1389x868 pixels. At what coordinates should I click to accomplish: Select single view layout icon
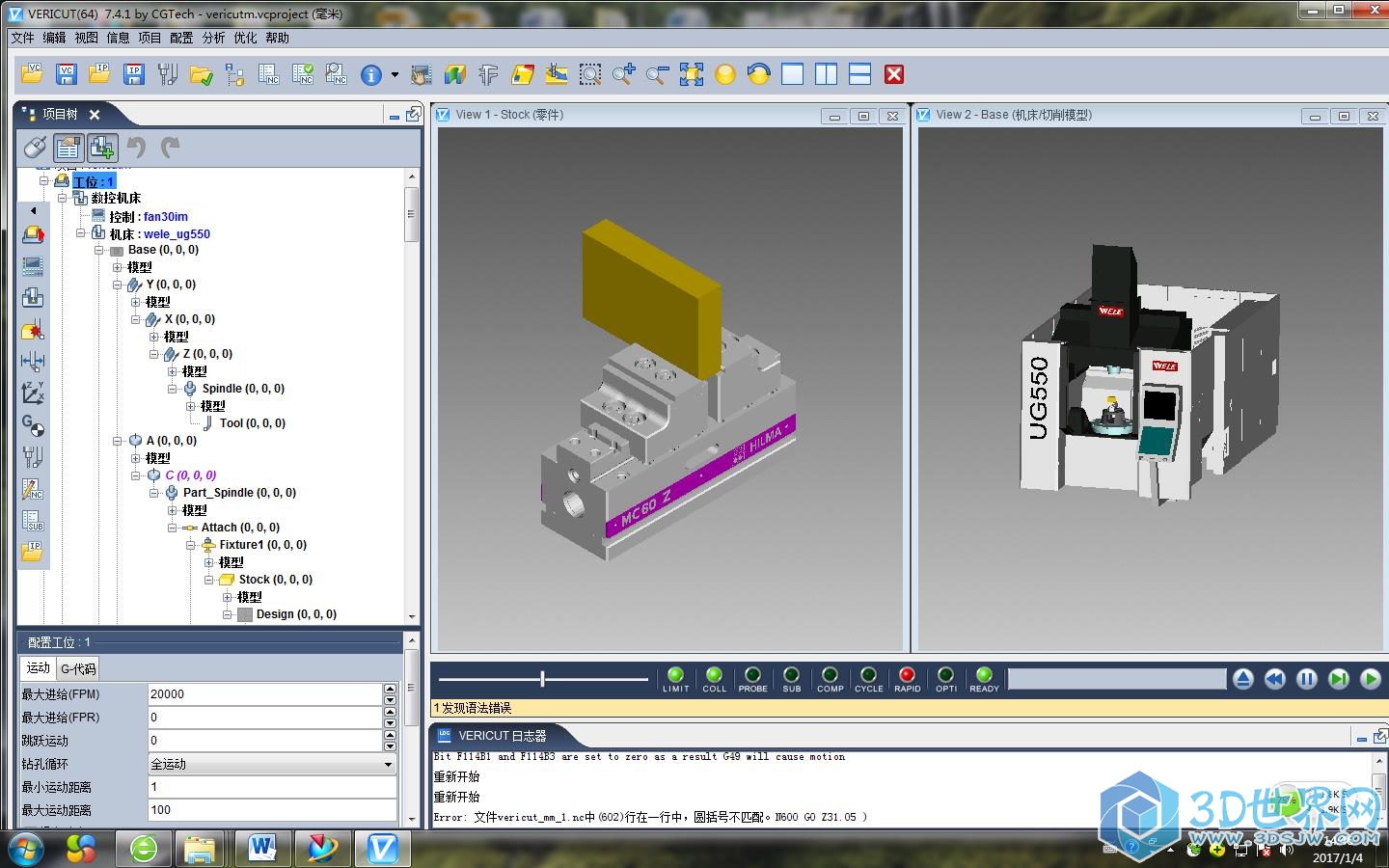tap(793, 74)
